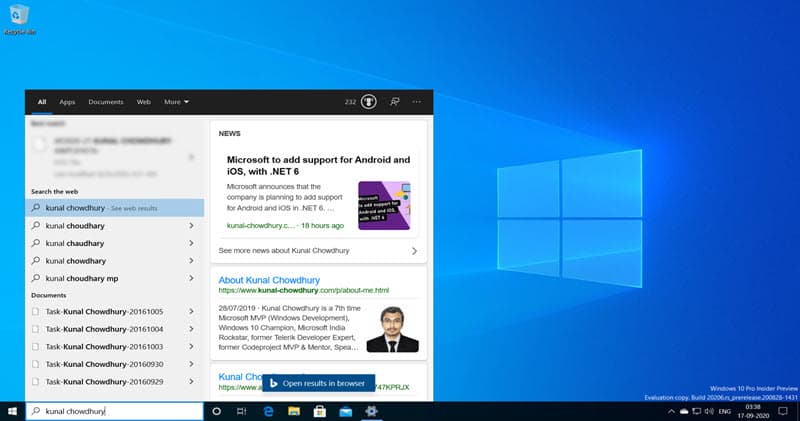Expand arrow for Task-Kunal Chowdhury-20161004
This screenshot has width=800, height=421.
(x=191, y=329)
